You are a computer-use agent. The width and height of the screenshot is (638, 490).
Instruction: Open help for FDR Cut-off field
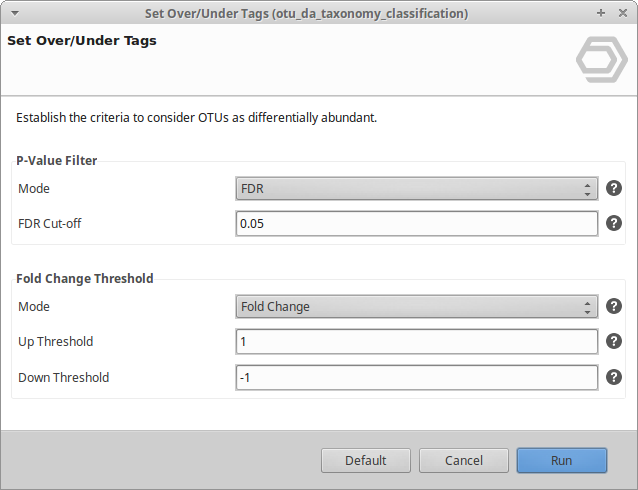click(x=614, y=223)
